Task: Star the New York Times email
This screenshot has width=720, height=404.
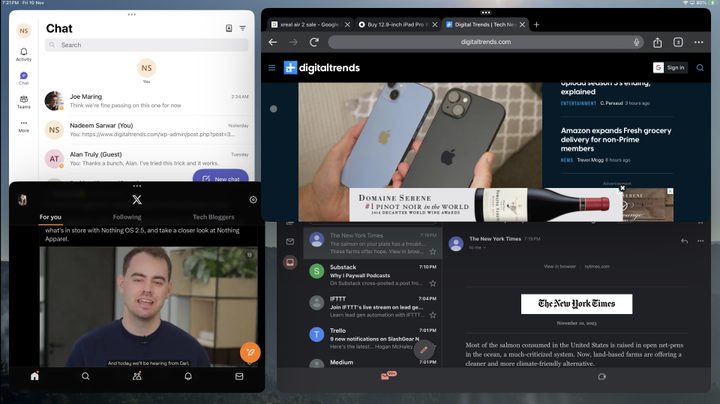Action: 433,252
